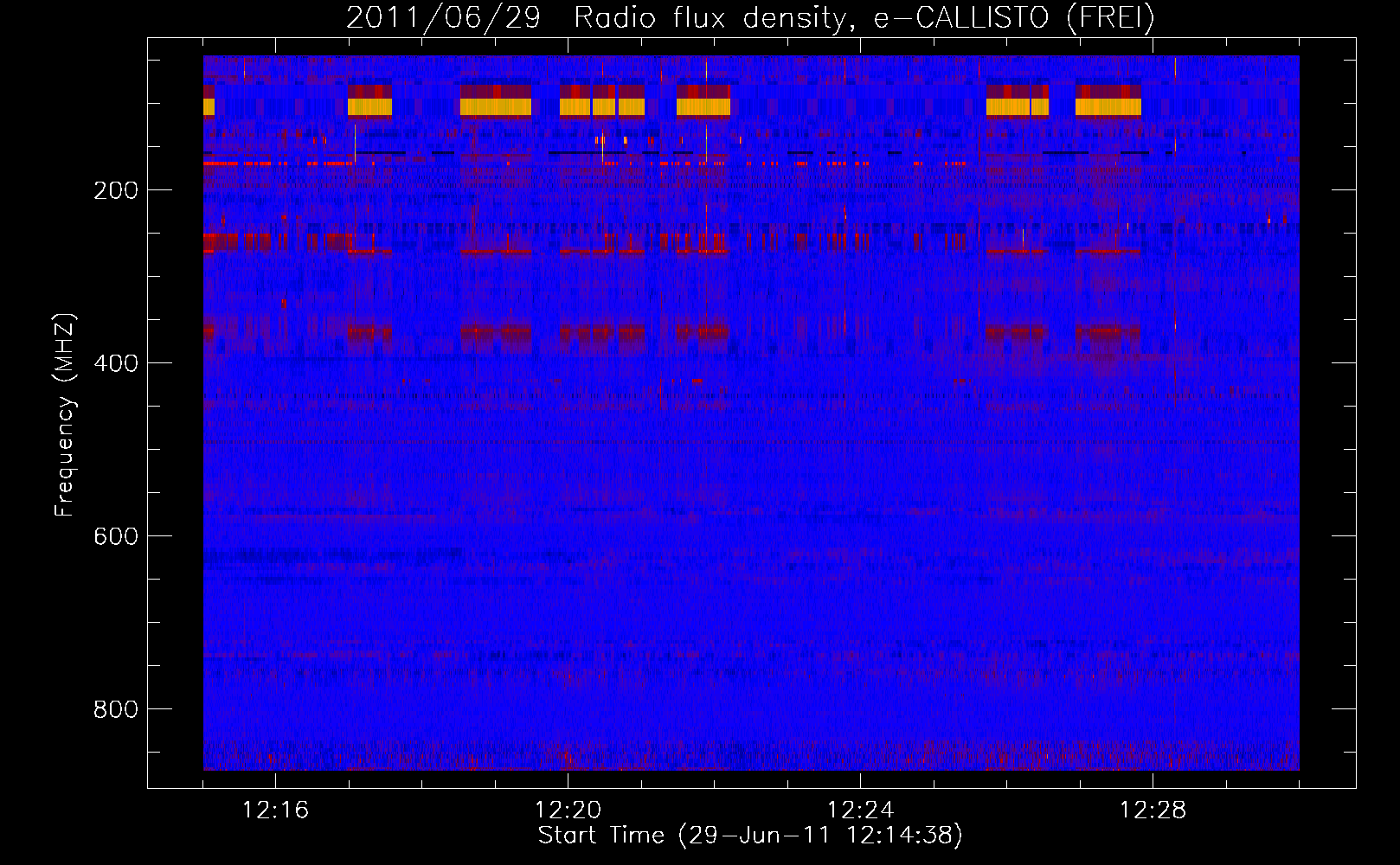Click the 12:24 time tick label
Viewport: 1400px width, 865px height.
click(x=860, y=811)
